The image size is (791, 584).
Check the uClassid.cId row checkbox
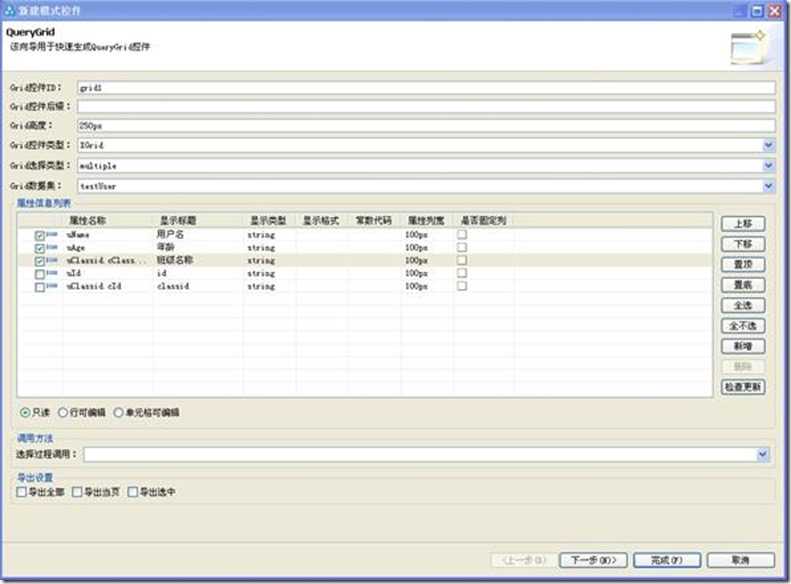coord(40,287)
